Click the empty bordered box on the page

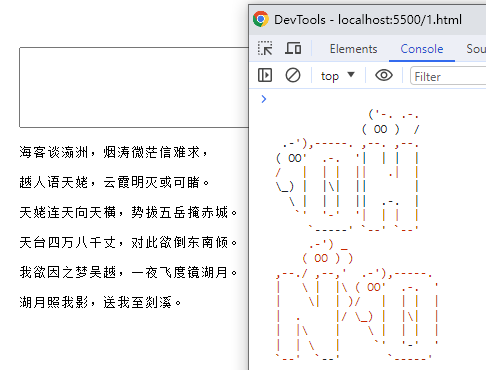click(x=134, y=87)
